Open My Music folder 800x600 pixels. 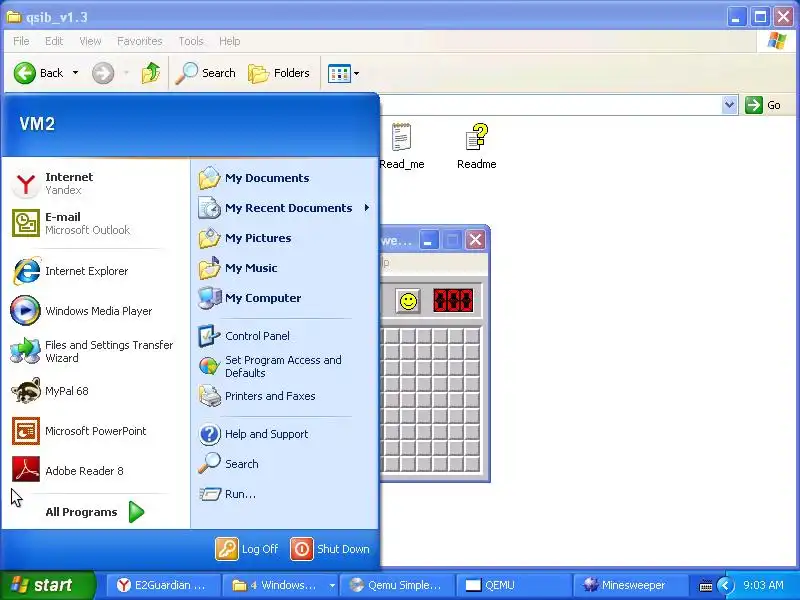[x=284, y=268]
